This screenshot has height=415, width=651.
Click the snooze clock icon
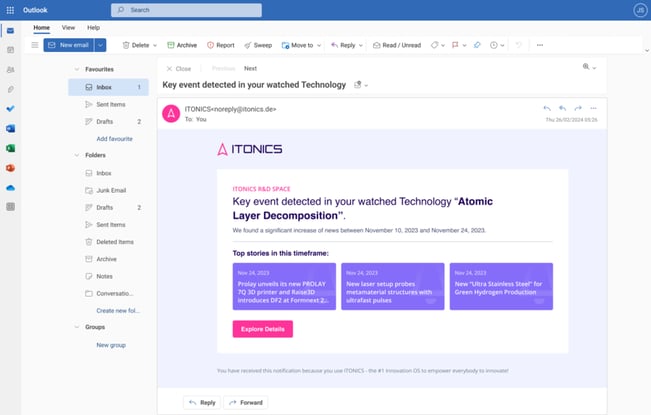[494, 45]
